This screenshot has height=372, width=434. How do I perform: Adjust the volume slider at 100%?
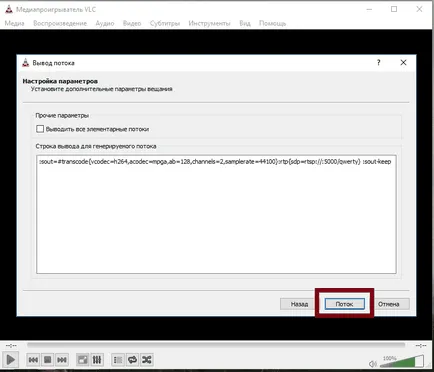pos(402,361)
